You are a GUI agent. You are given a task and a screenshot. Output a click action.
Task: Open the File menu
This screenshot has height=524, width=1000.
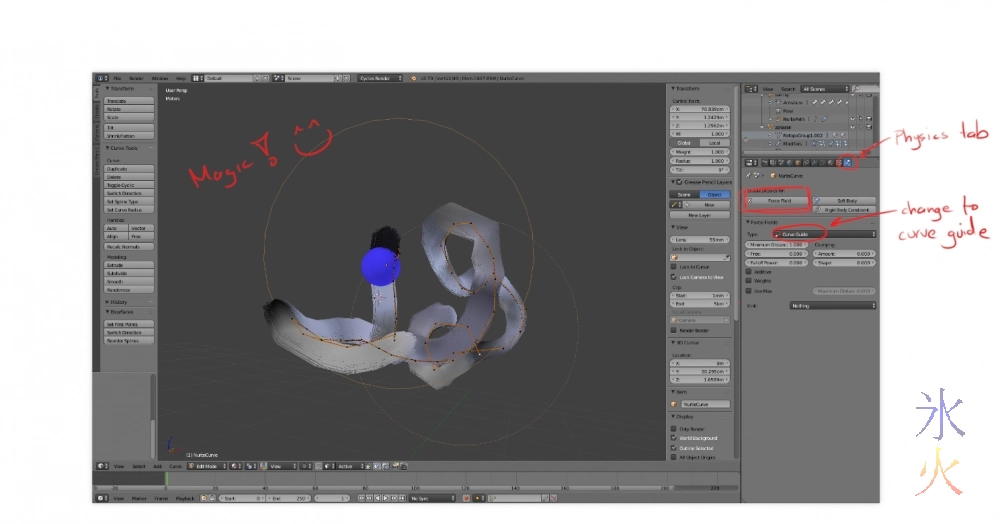point(117,78)
